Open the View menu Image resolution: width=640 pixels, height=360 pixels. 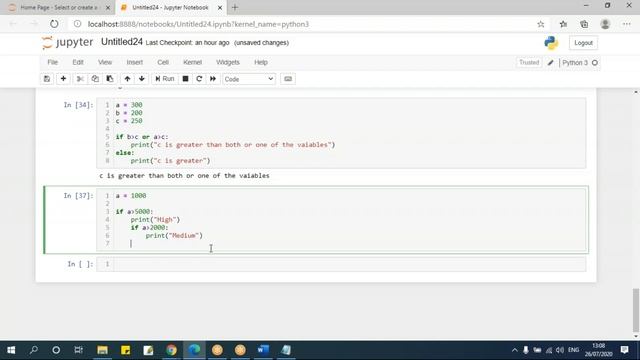105,62
